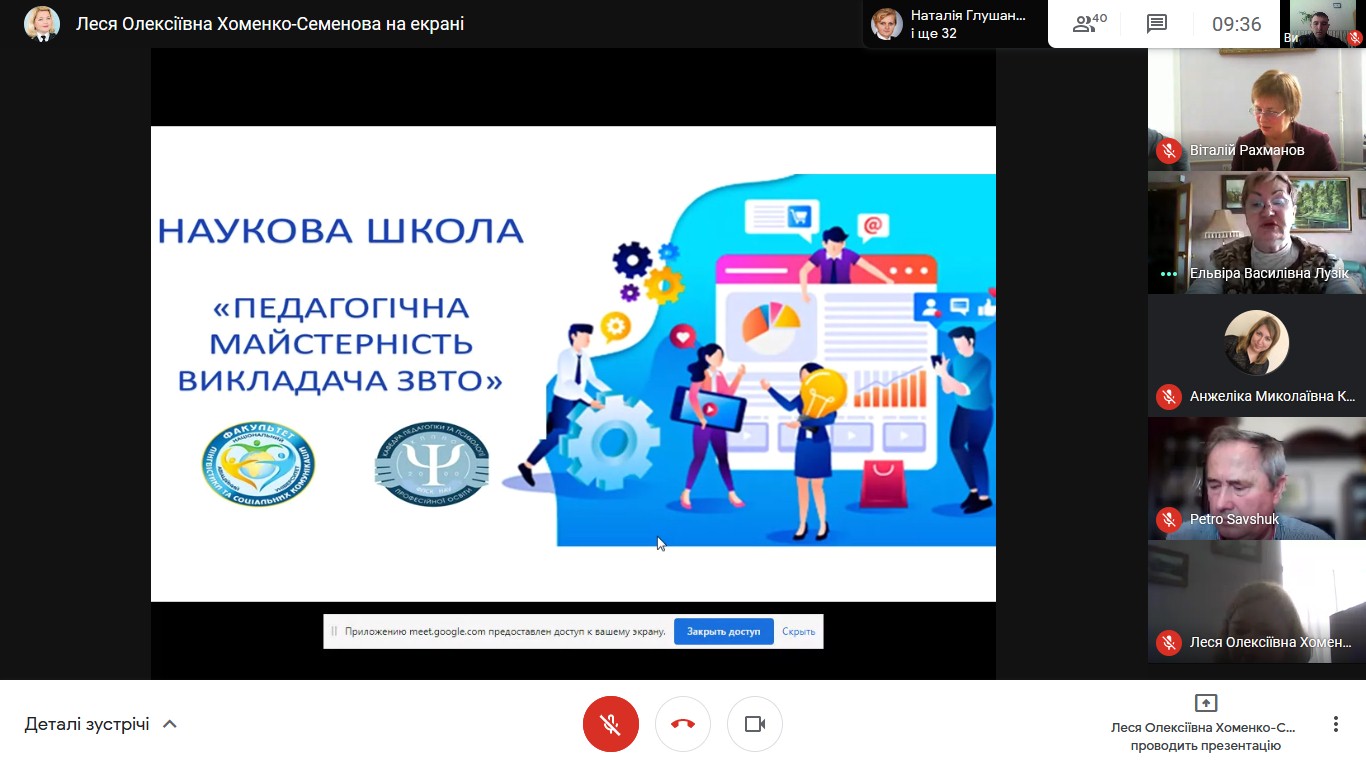Click presenter avatar in top left corner
Viewport: 1366px width, 768px height.
pyautogui.click(x=42, y=24)
